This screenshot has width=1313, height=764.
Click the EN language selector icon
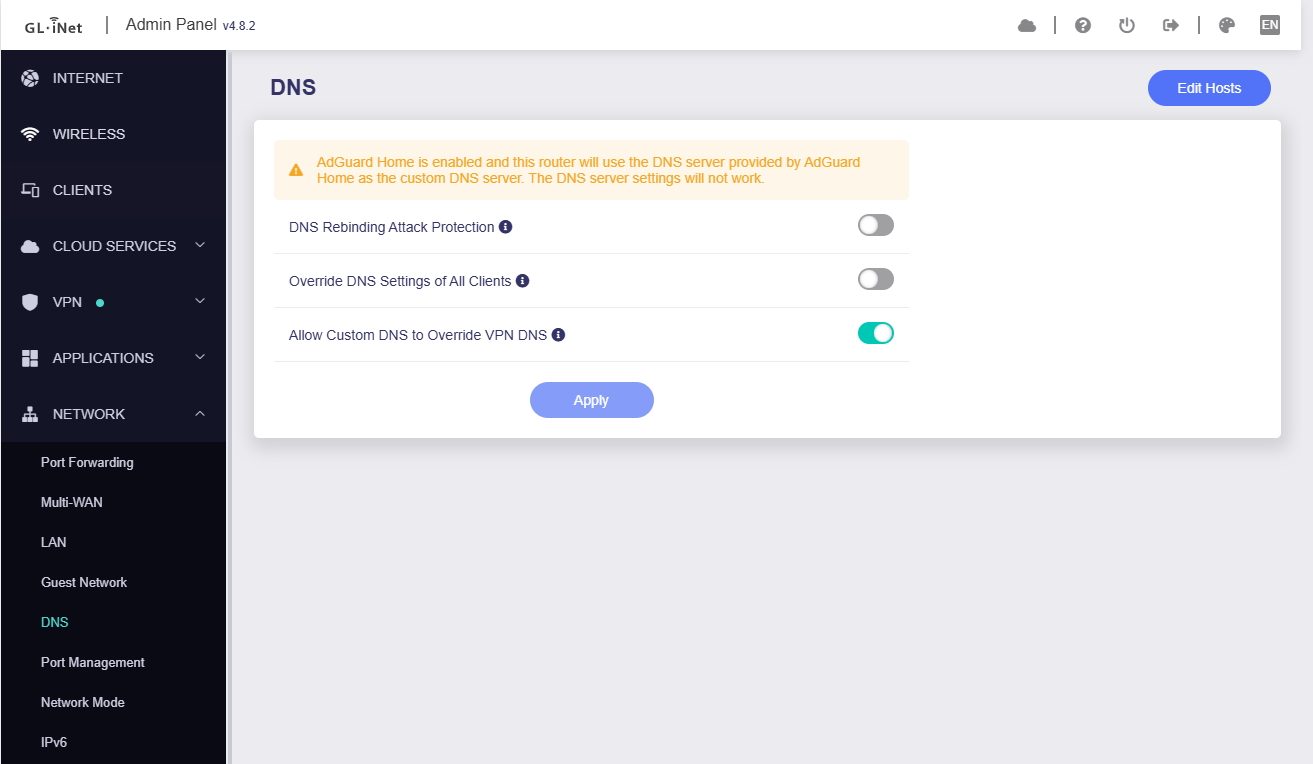tap(1270, 26)
